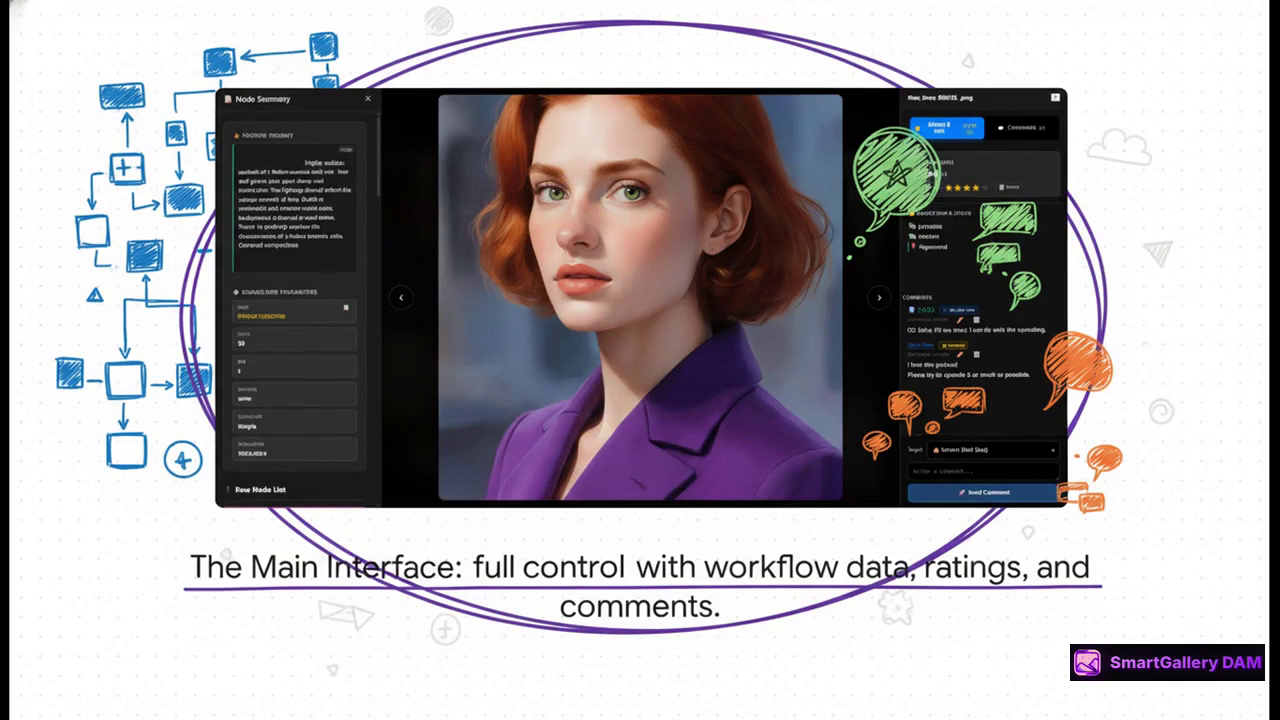Open the copy icon beside the second comment
The image size is (1280, 720).
976,355
